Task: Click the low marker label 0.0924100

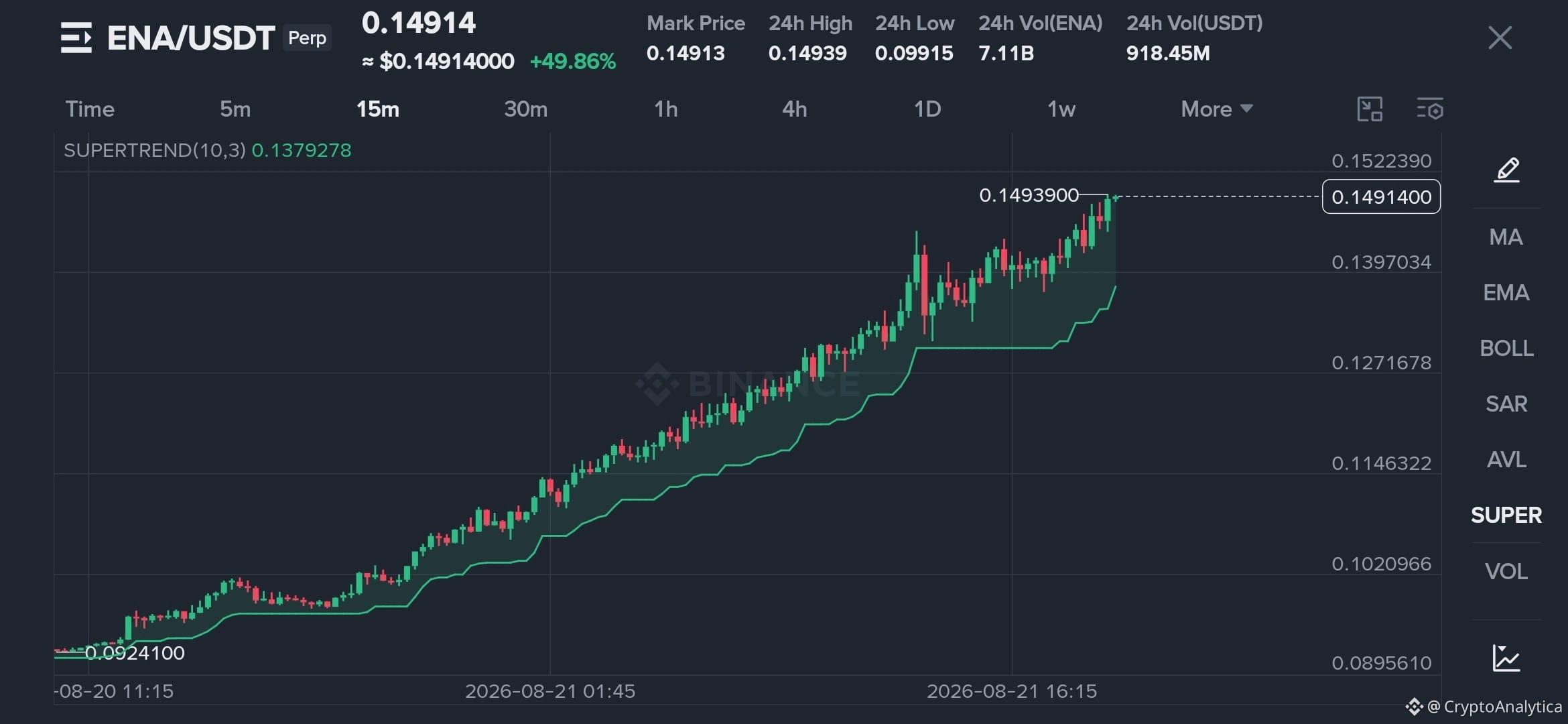Action: pyautogui.click(x=135, y=653)
